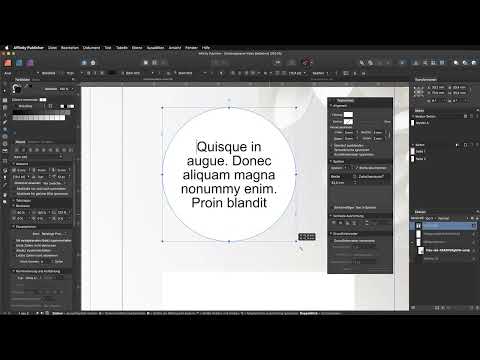480x360 pixels.
Task: Open the Ansicht menu
Action: [175, 48]
